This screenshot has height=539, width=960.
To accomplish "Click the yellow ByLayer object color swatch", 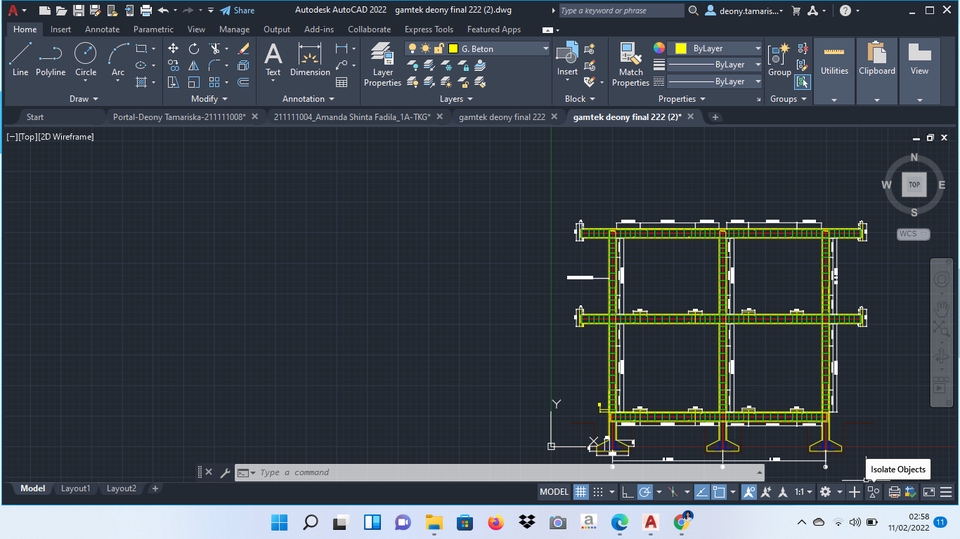I will 680,48.
